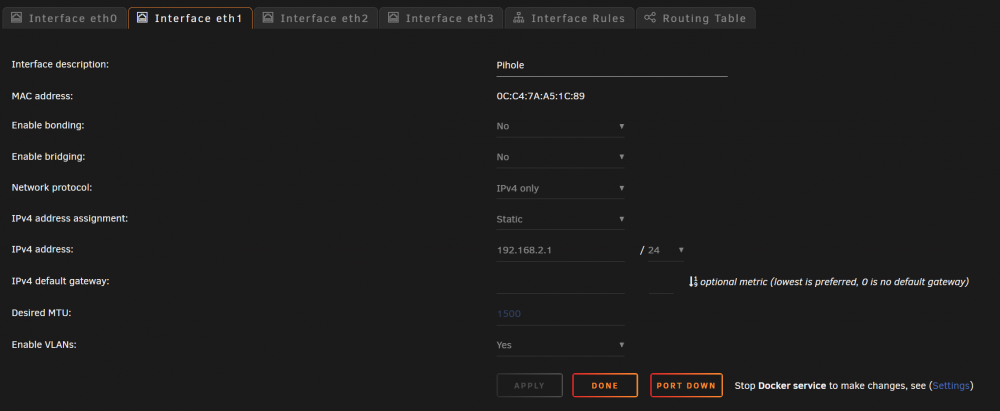The height and width of the screenshot is (411, 1000).
Task: Edit the Interface description field showing Pihole
Action: point(612,65)
